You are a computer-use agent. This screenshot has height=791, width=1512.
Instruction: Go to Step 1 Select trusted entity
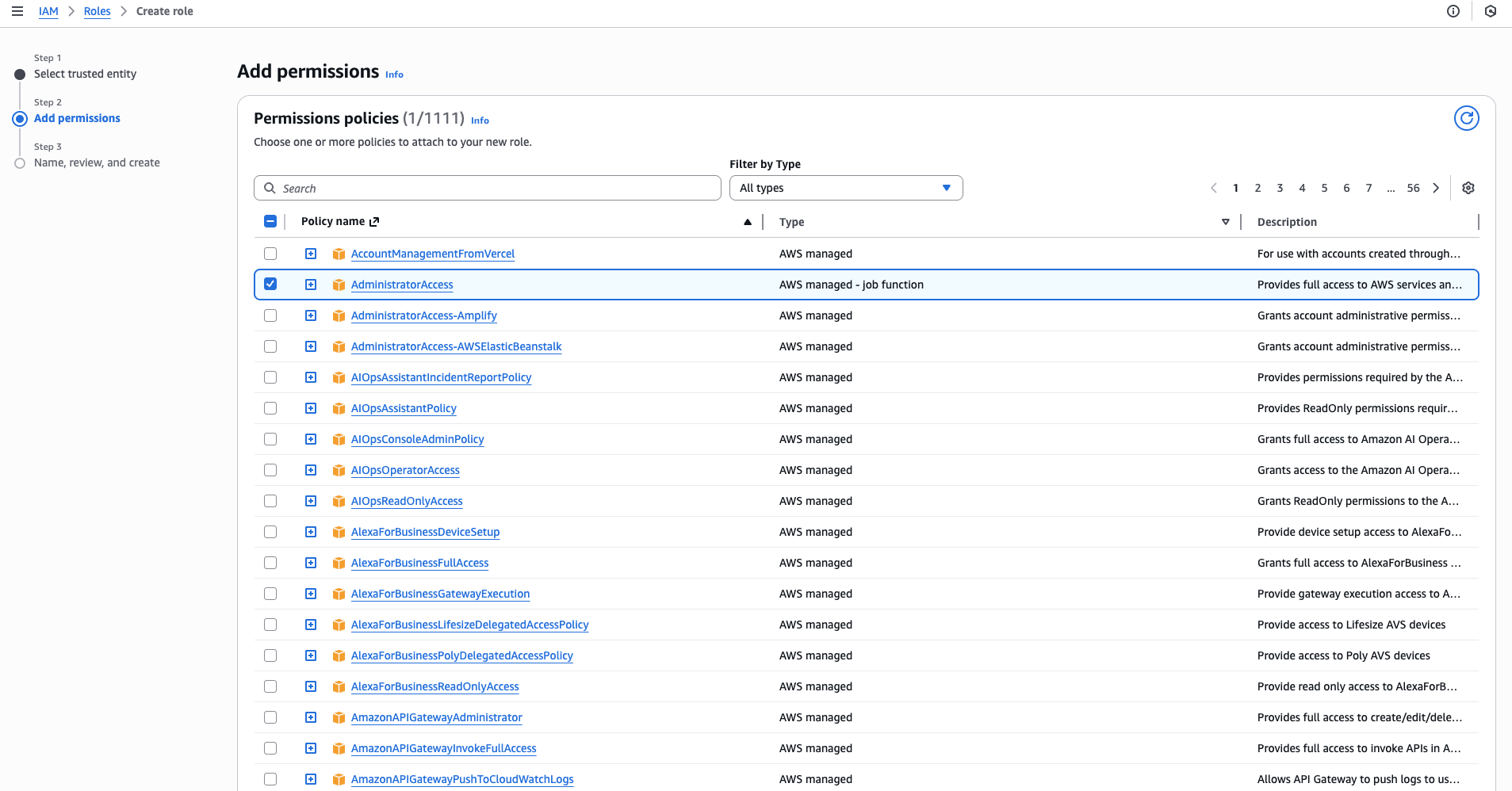pos(85,74)
